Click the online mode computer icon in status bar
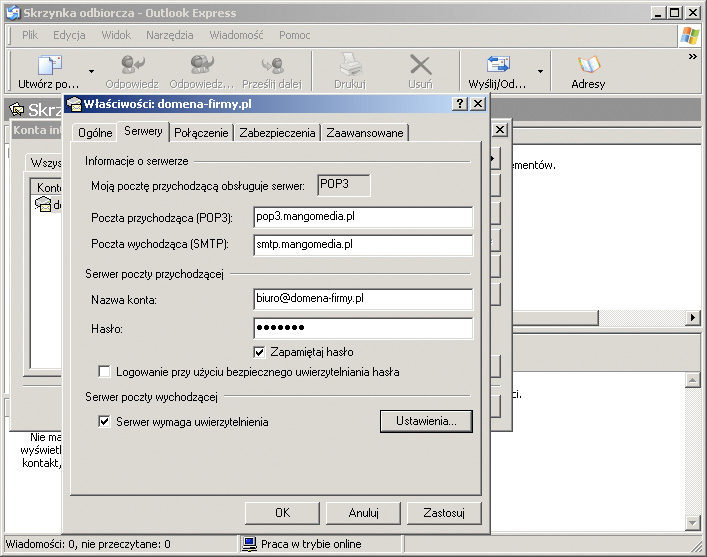The width and height of the screenshot is (707, 557). pos(249,544)
